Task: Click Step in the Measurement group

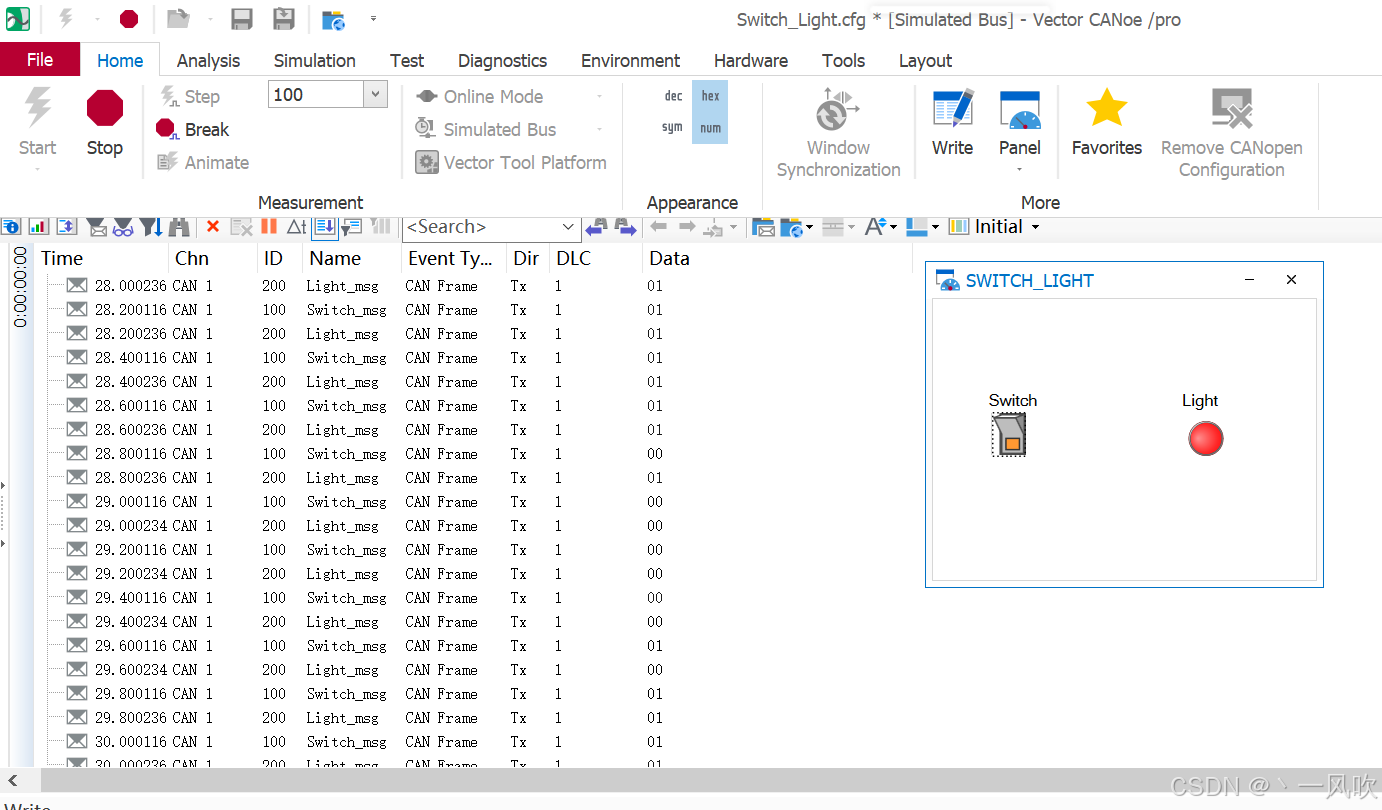Action: pyautogui.click(x=190, y=96)
